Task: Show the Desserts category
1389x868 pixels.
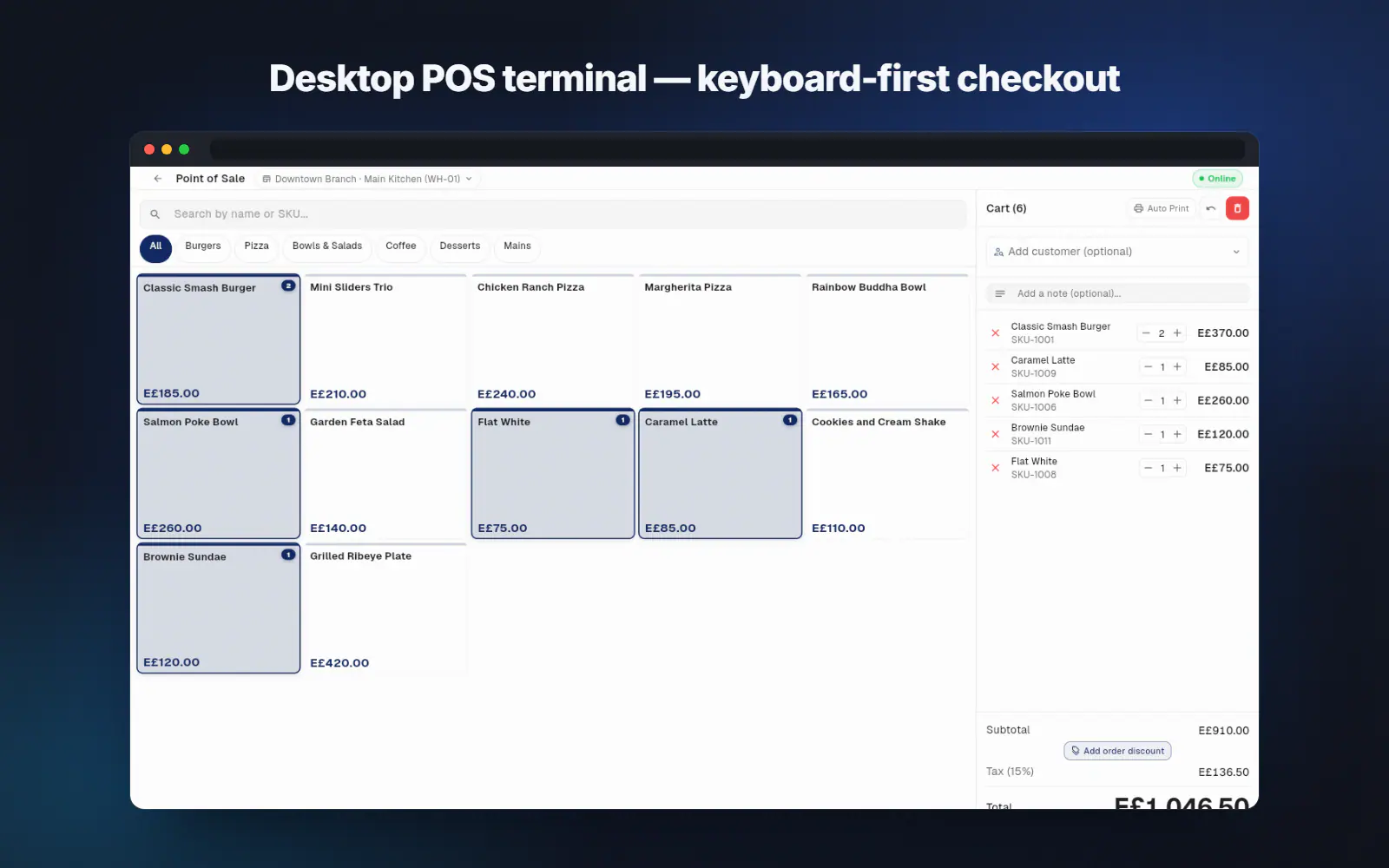Action: click(460, 247)
